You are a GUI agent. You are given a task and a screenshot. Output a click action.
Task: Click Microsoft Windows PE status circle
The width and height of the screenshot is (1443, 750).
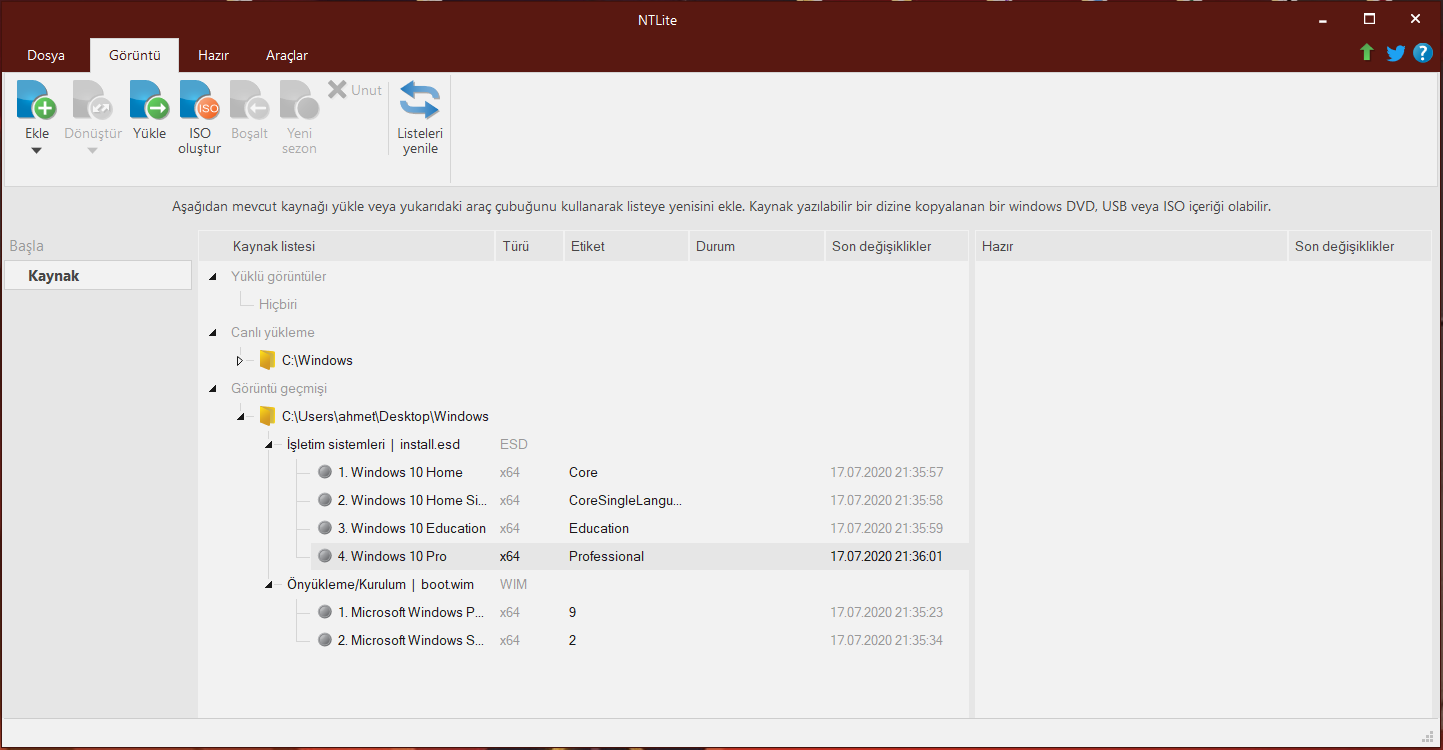(x=325, y=612)
